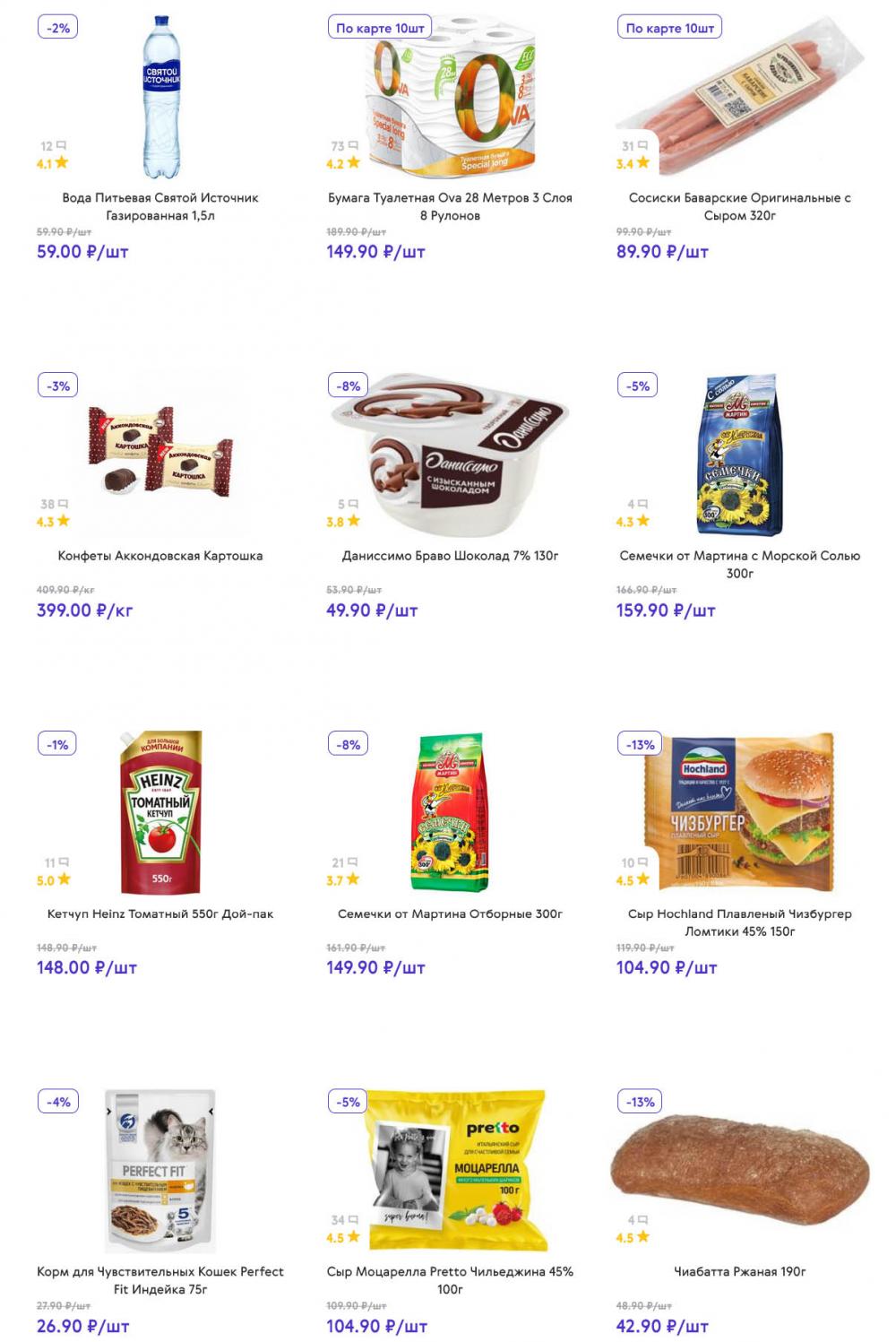The image size is (896, 1342).
Task: Open the comments icon on Hochland Чизбургер cheese
Action: (642, 862)
